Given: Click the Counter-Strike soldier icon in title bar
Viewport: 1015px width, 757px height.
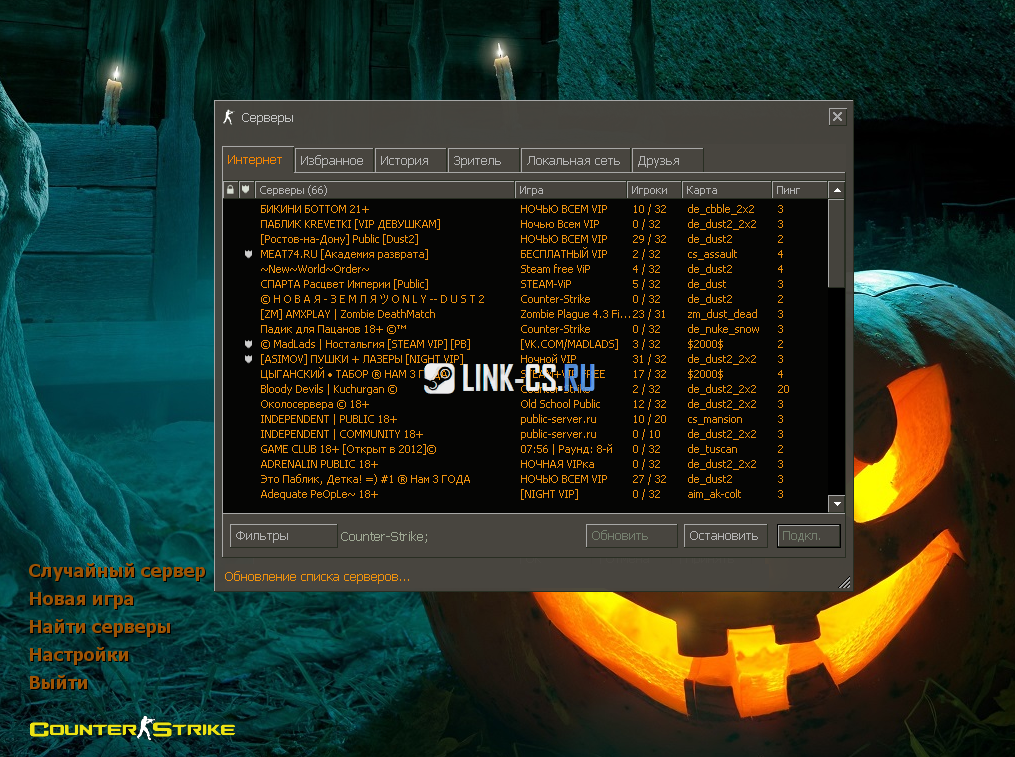Looking at the screenshot, I should point(228,117).
